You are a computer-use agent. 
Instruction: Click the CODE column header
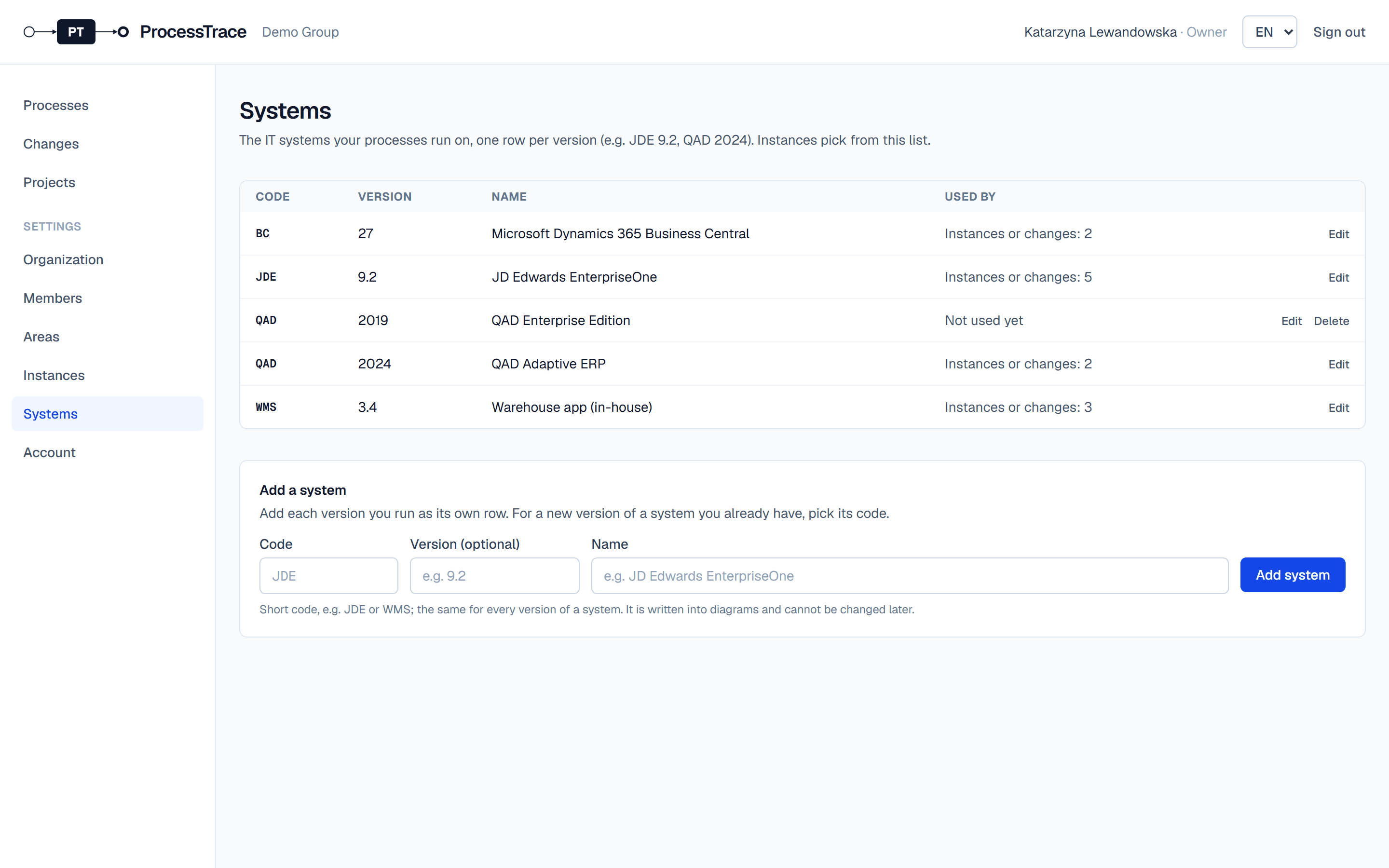[272, 196]
